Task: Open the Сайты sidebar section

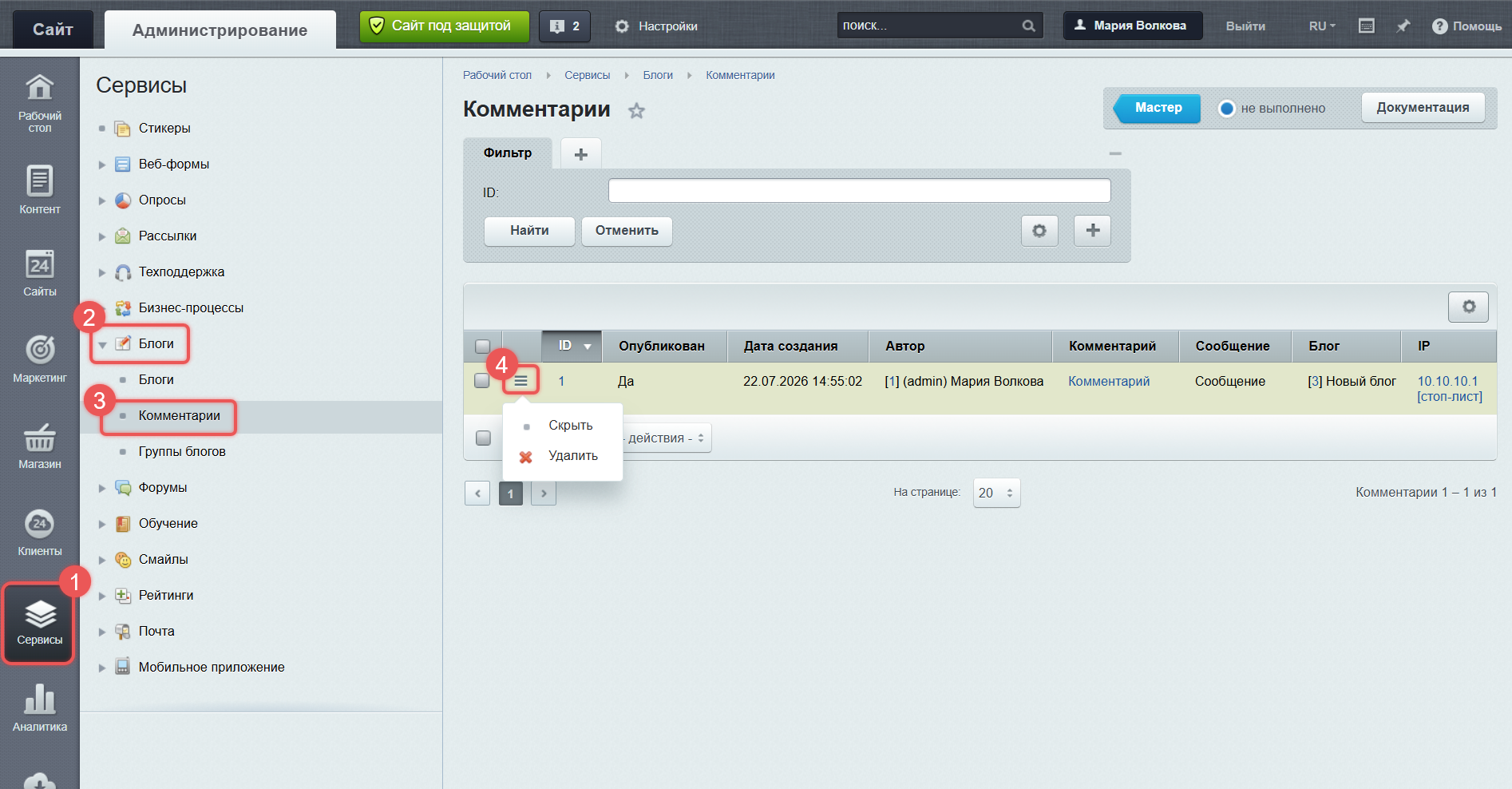Action: point(40,273)
